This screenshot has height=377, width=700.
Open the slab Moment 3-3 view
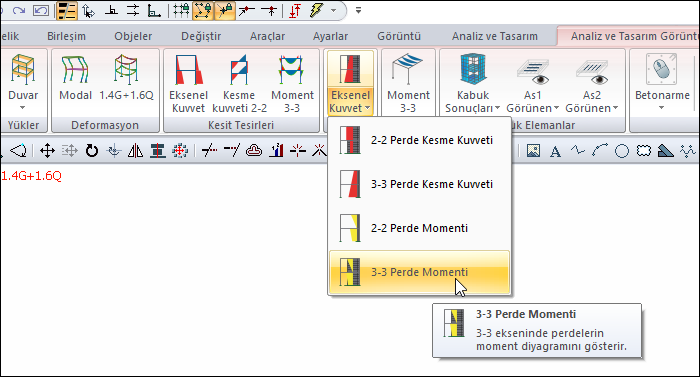pyautogui.click(x=408, y=83)
